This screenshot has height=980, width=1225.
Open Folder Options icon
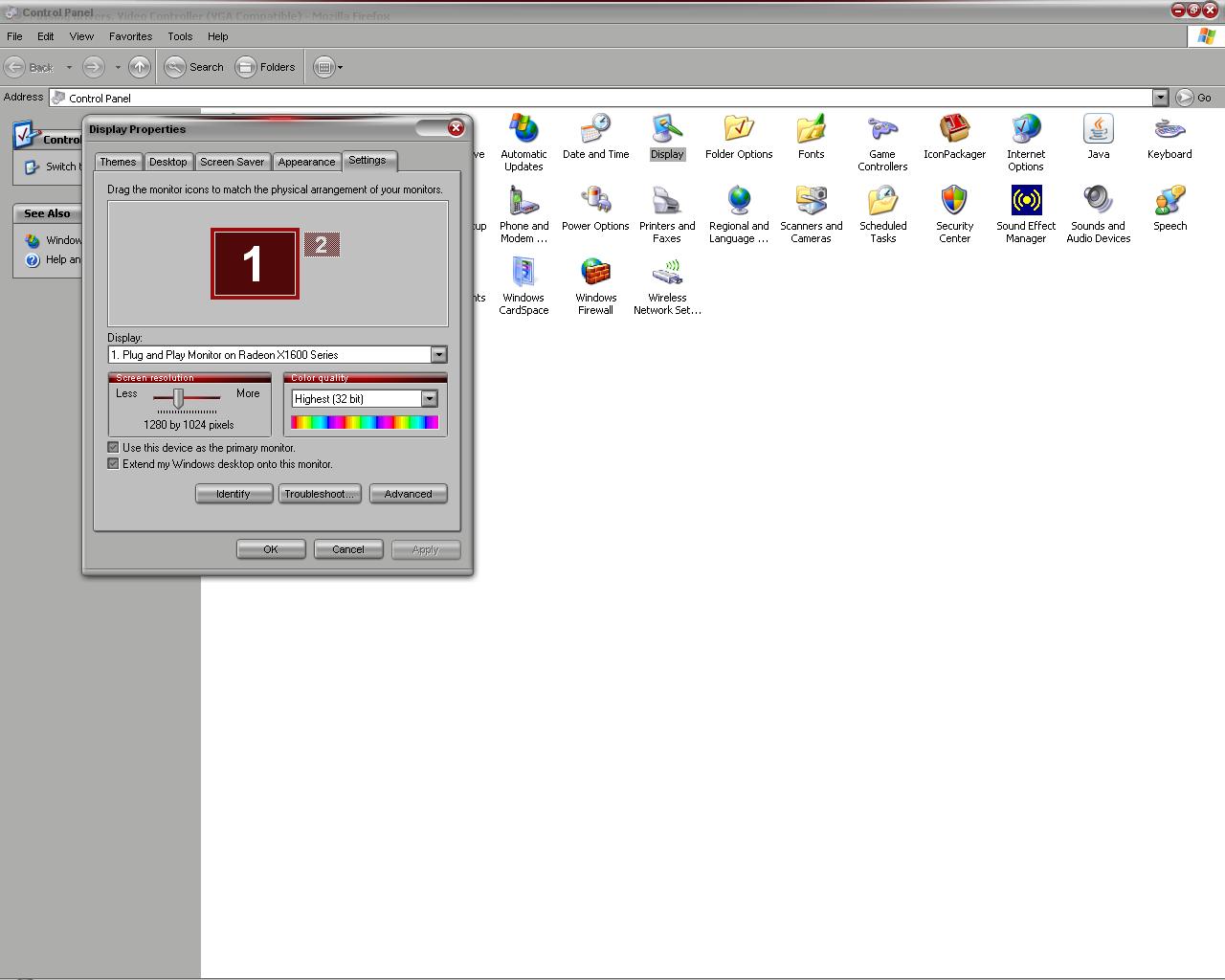(739, 136)
